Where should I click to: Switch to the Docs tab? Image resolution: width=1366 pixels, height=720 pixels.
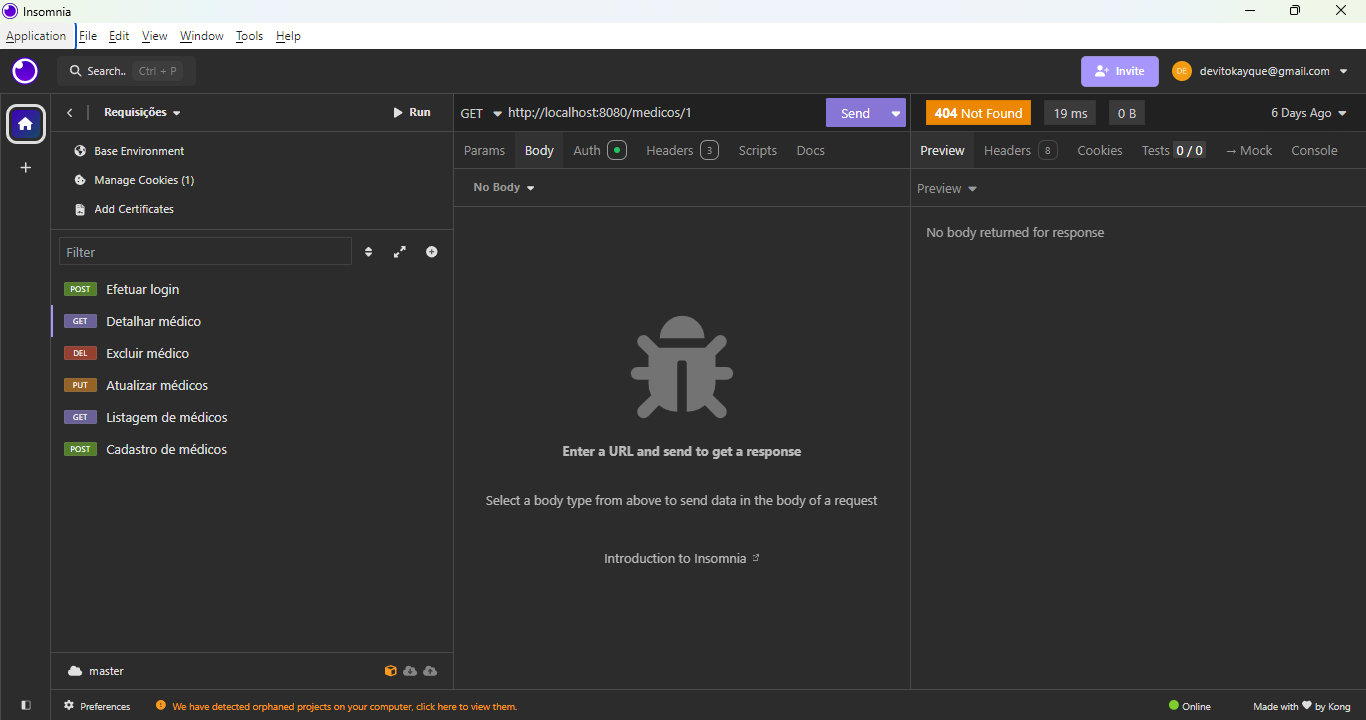pos(811,151)
